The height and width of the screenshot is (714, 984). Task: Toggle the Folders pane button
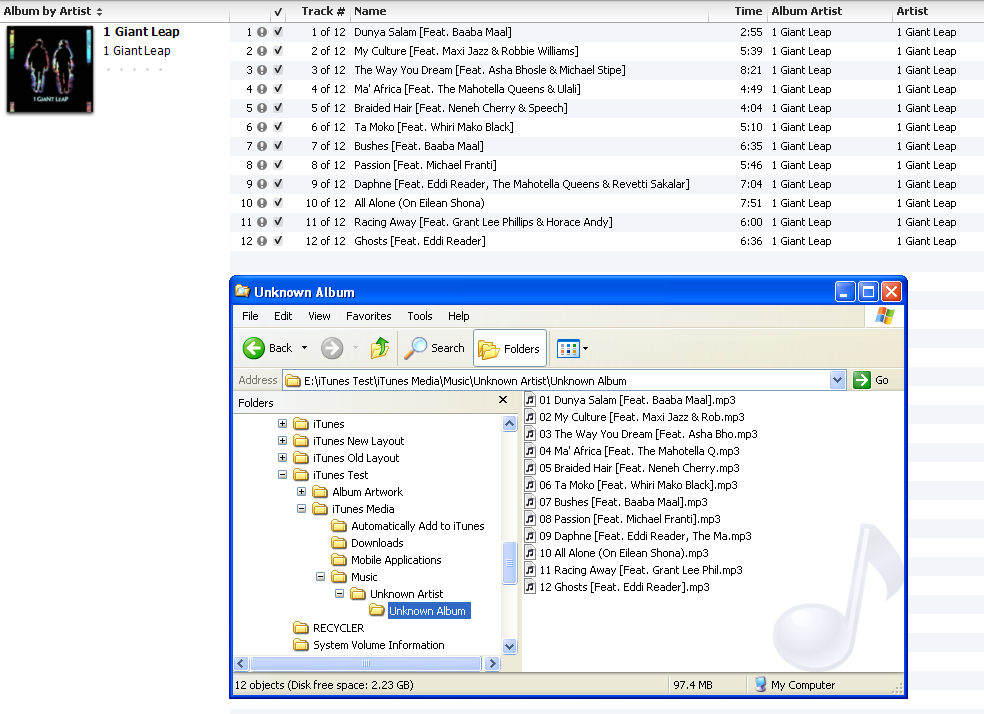click(x=510, y=348)
